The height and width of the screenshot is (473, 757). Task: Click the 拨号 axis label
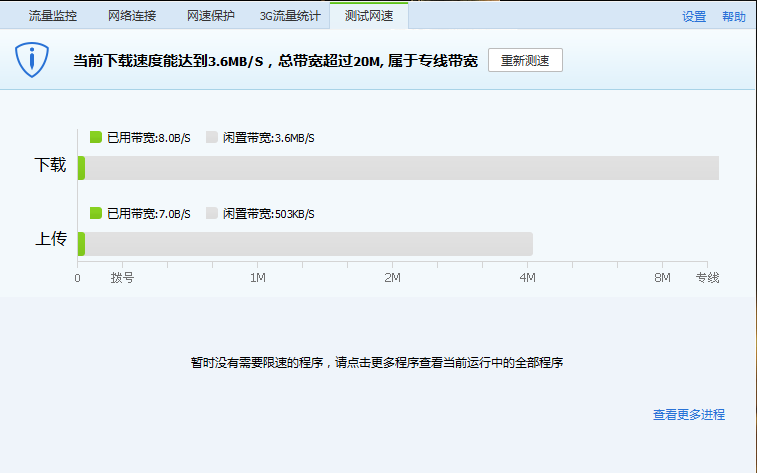pyautogui.click(x=122, y=278)
